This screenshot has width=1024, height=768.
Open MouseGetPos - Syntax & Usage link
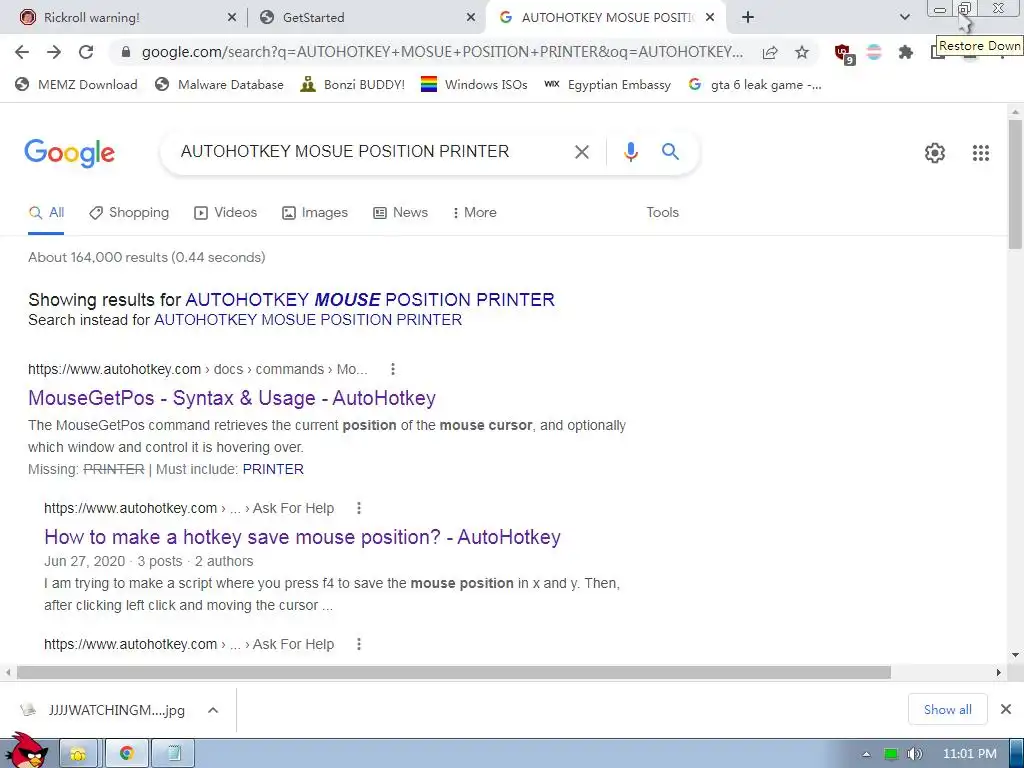click(x=232, y=398)
